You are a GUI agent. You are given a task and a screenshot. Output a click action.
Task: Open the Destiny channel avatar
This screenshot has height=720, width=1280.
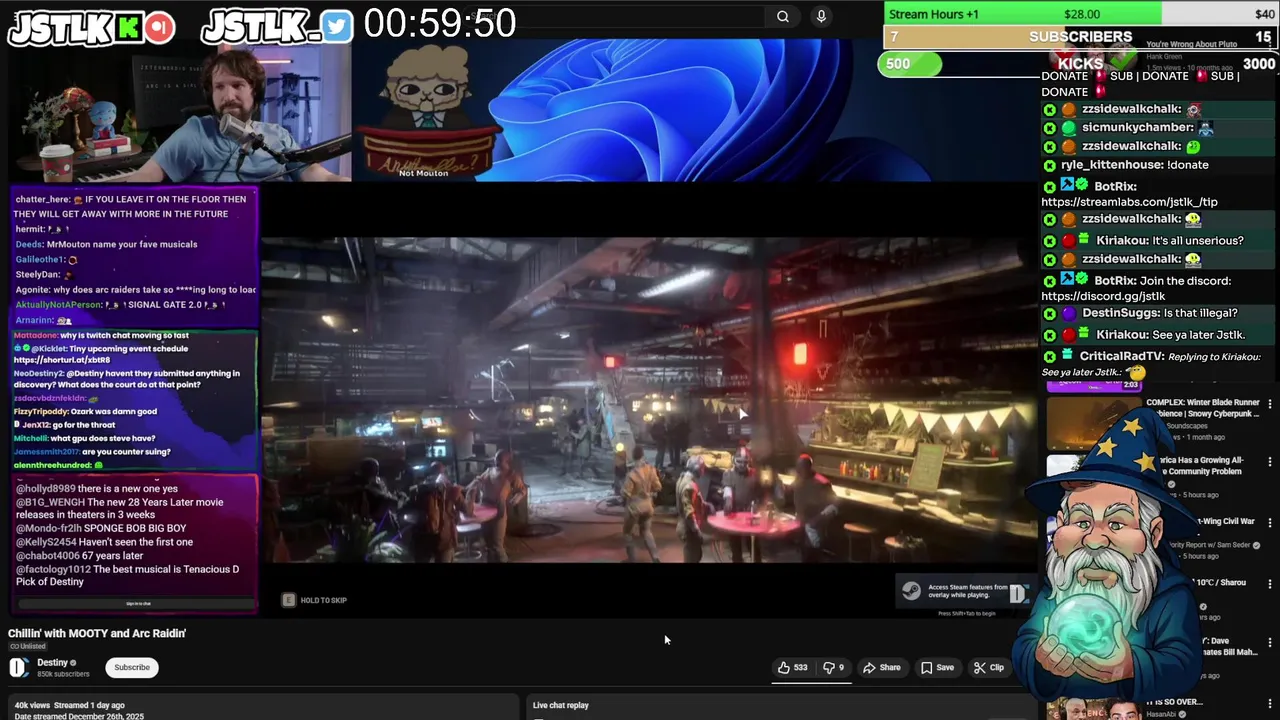[19, 668]
